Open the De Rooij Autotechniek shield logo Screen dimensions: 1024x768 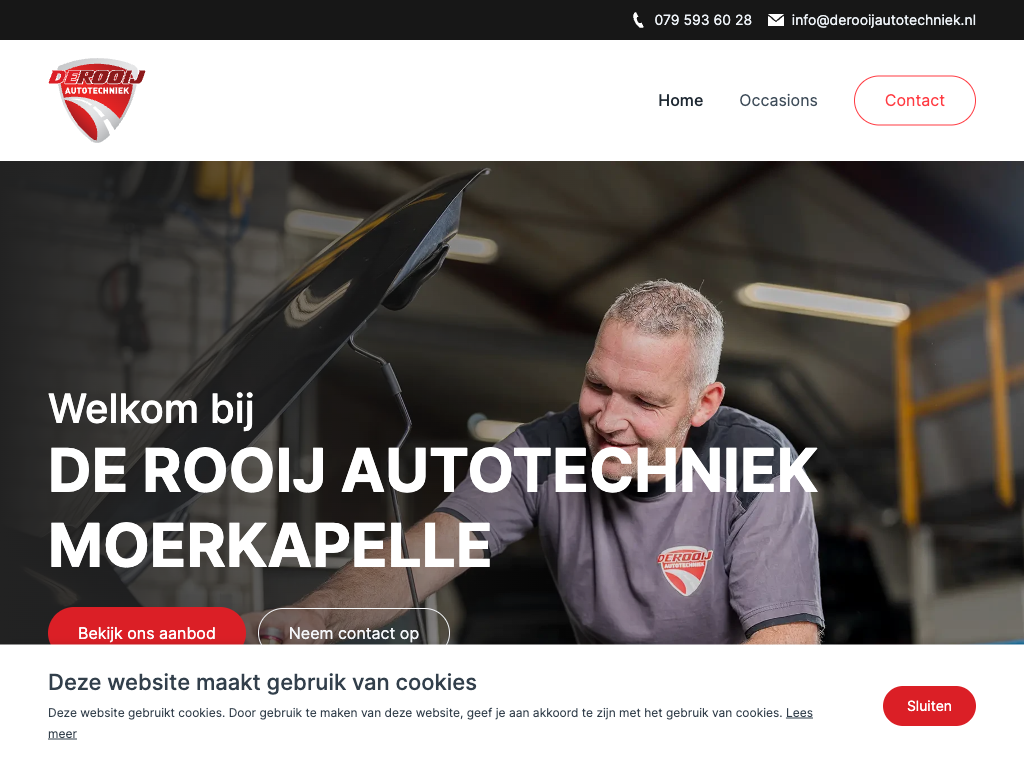(x=97, y=100)
